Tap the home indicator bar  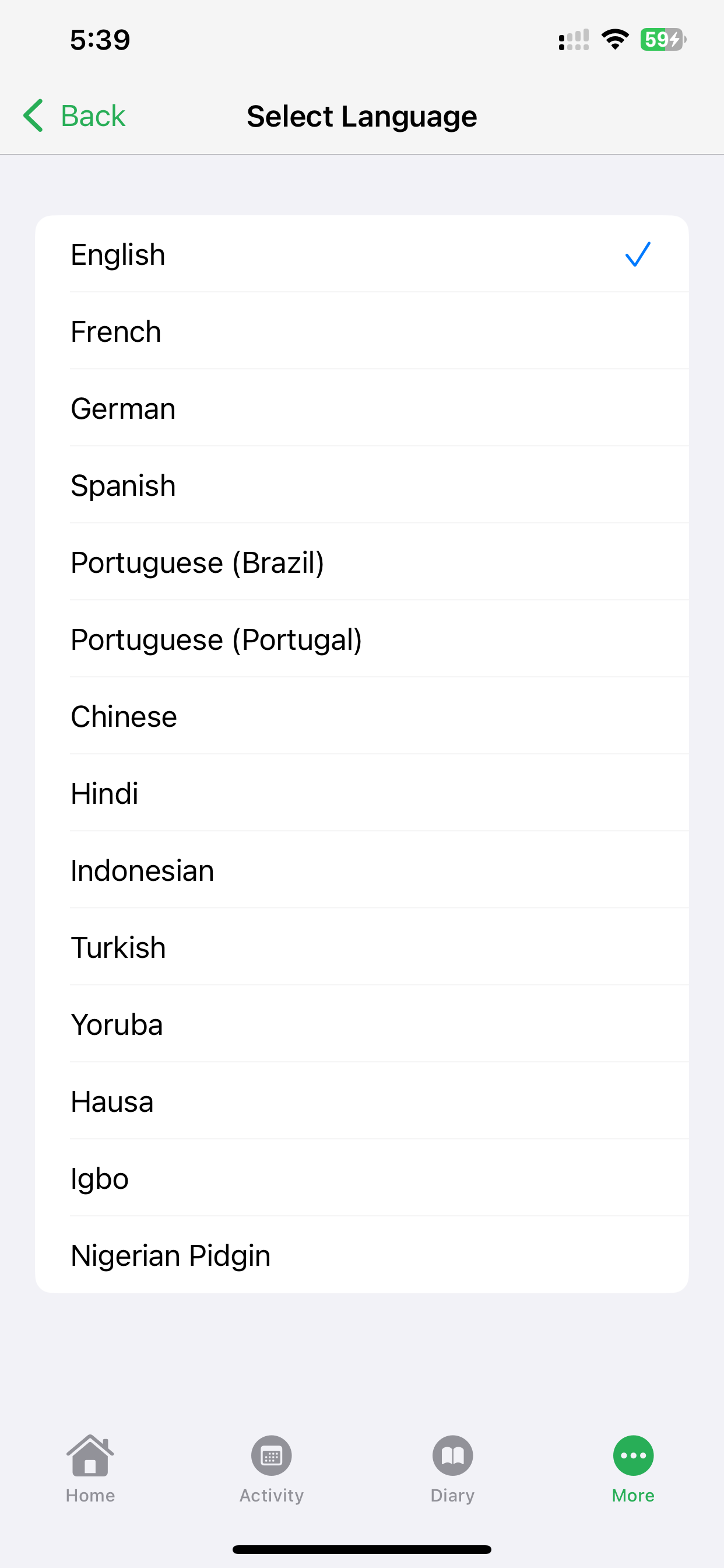361,1549
